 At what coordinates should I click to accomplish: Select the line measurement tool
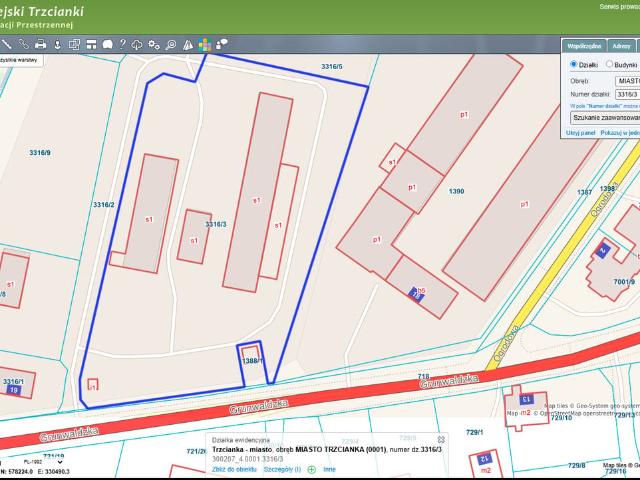(x=7, y=45)
